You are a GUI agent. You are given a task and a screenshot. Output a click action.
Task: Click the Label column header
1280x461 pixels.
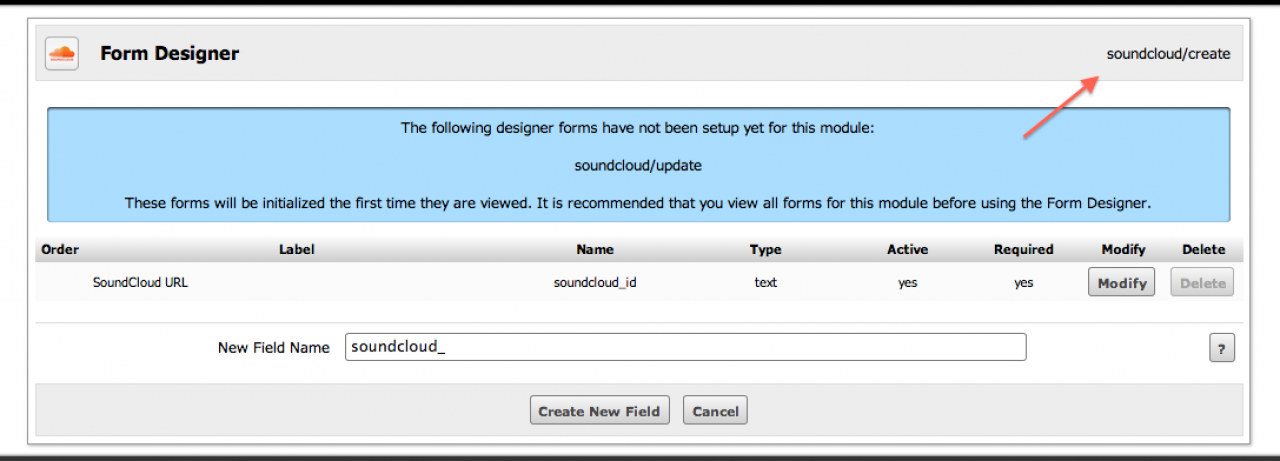coord(296,249)
